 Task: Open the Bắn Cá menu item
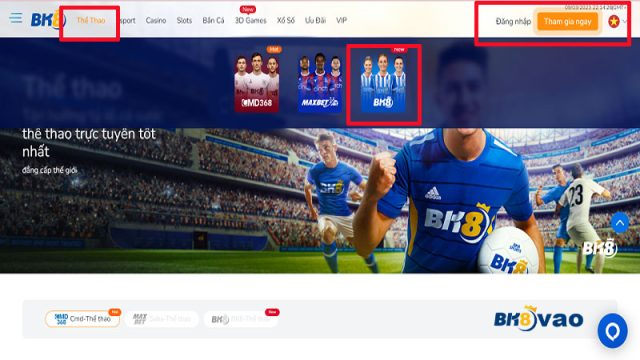pos(213,20)
